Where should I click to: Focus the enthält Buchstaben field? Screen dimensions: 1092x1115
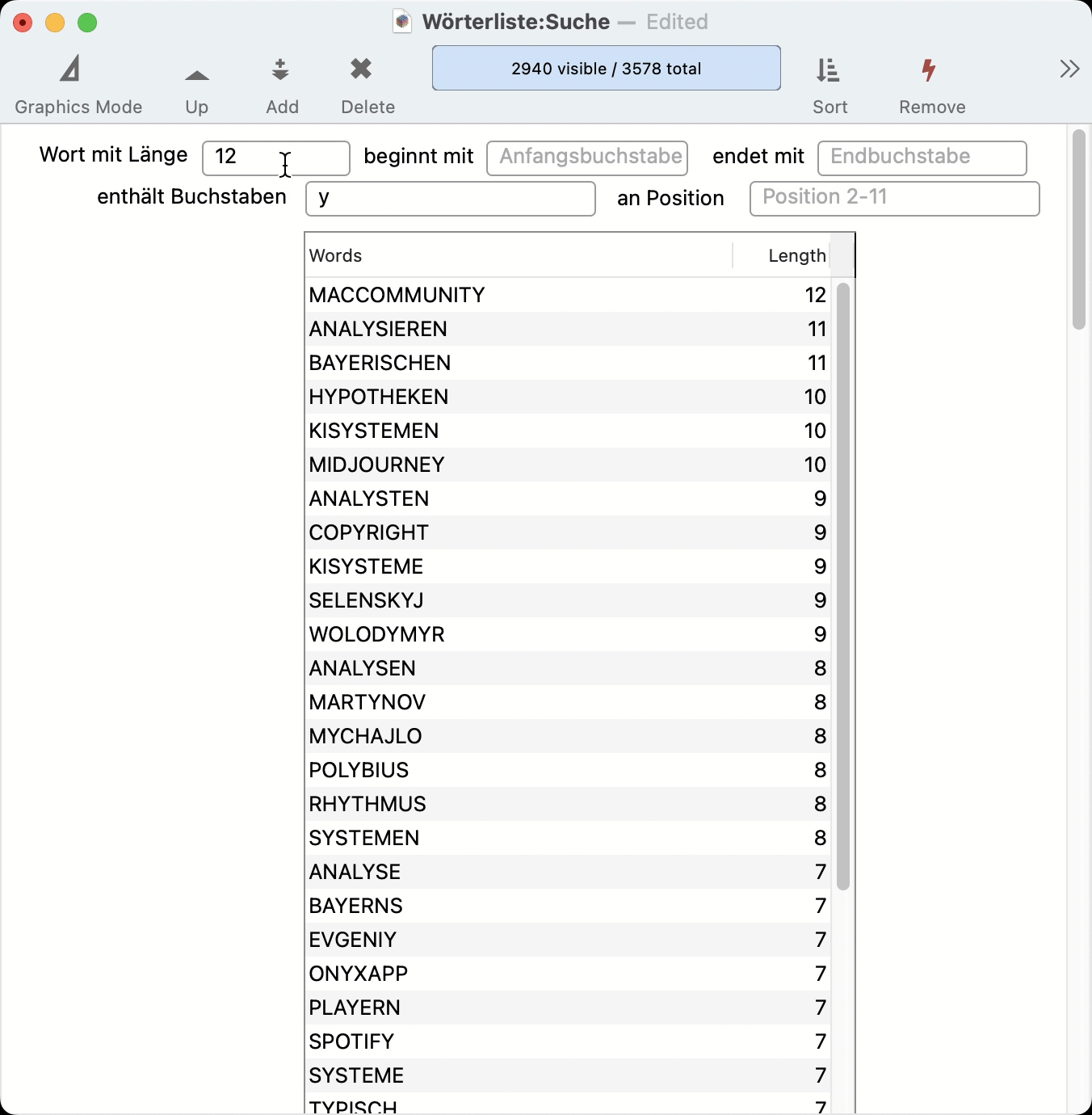pos(451,199)
